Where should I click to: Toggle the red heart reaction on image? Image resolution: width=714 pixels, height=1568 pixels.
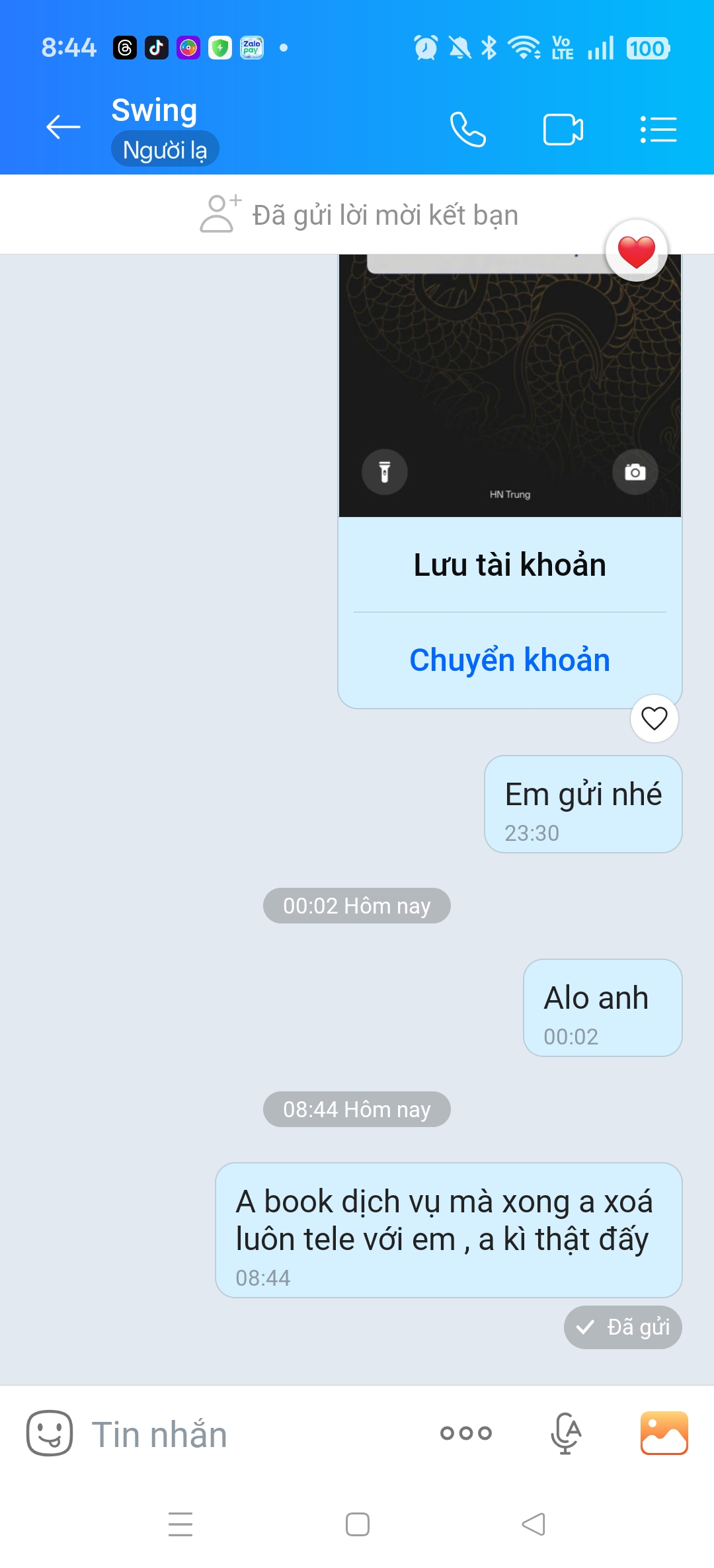tap(637, 251)
